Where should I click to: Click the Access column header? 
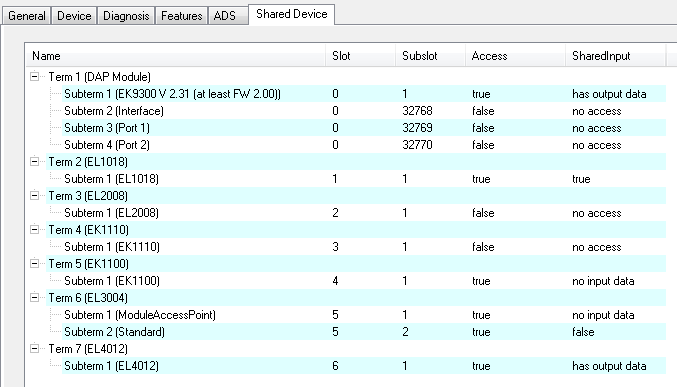(515, 56)
